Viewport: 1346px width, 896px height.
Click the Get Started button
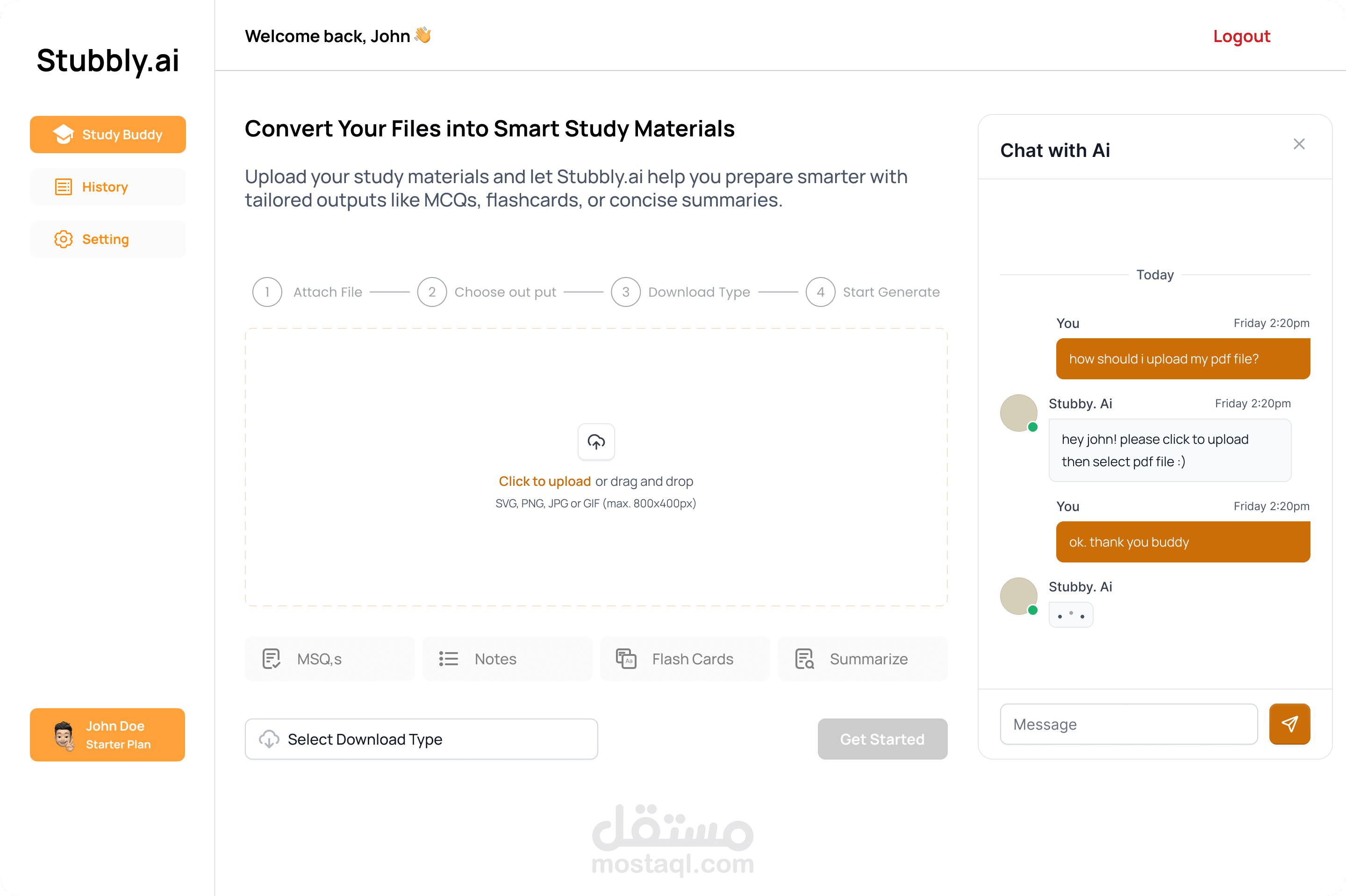[x=882, y=739]
